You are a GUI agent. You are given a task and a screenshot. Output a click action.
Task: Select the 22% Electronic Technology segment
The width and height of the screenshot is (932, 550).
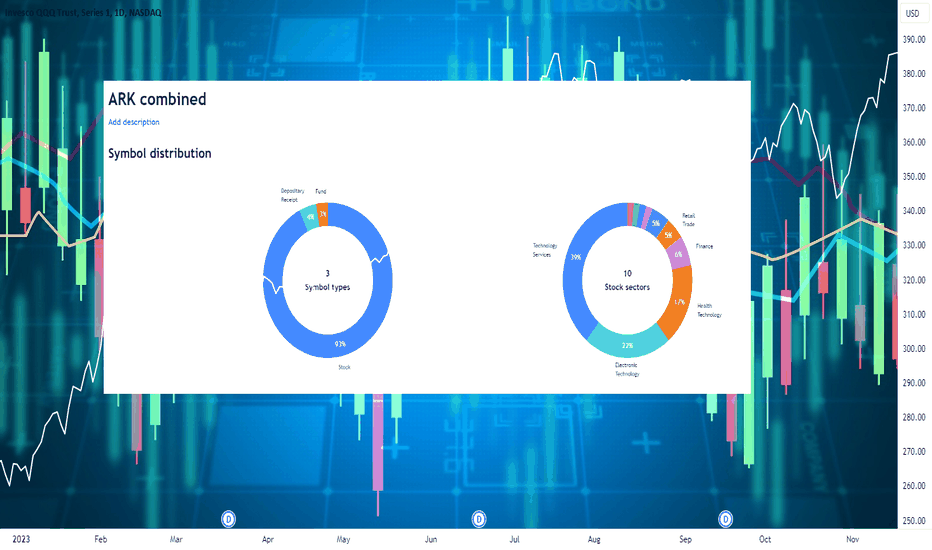(627, 345)
